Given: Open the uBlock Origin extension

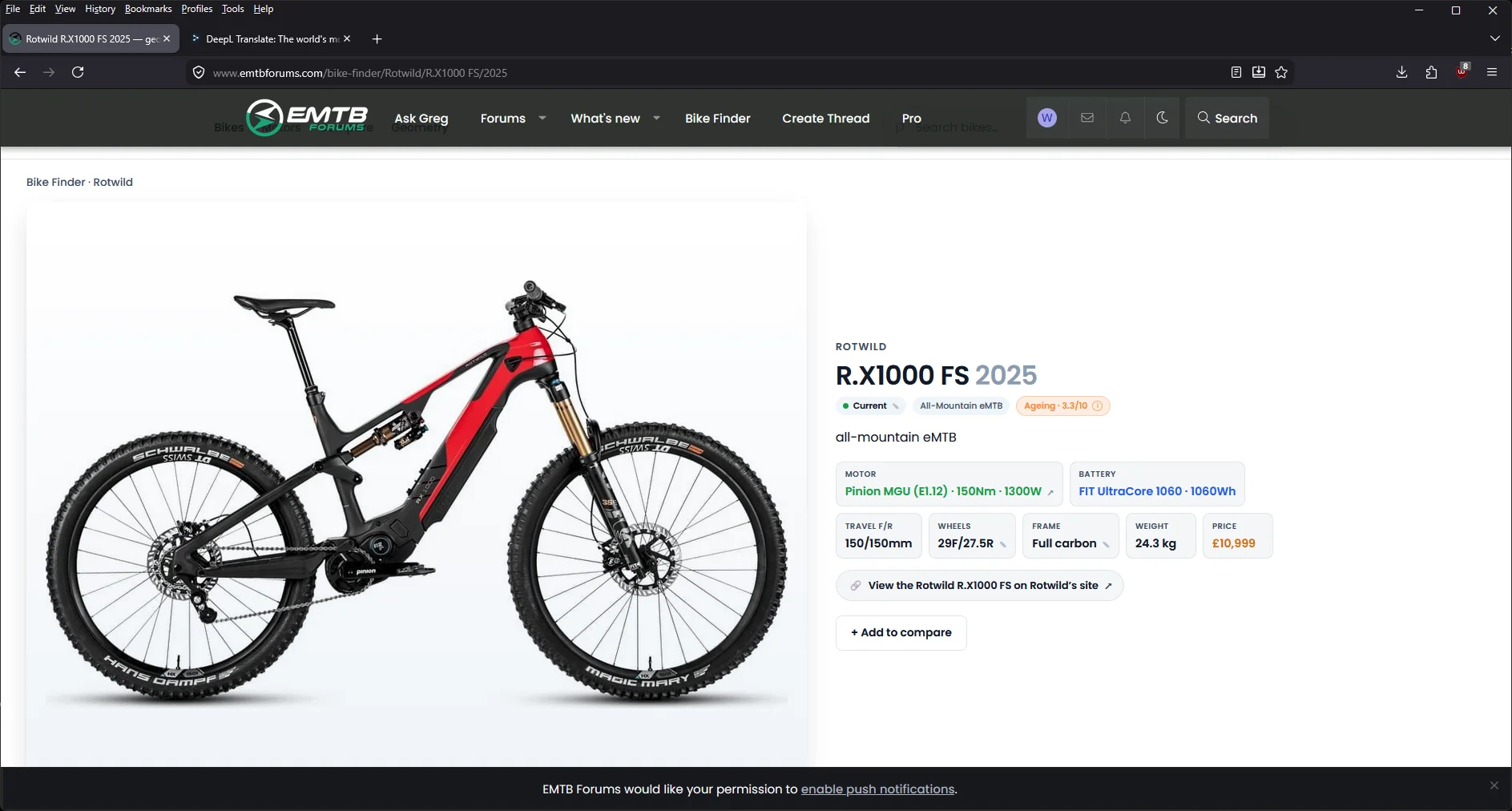Looking at the screenshot, I should coord(1462,71).
